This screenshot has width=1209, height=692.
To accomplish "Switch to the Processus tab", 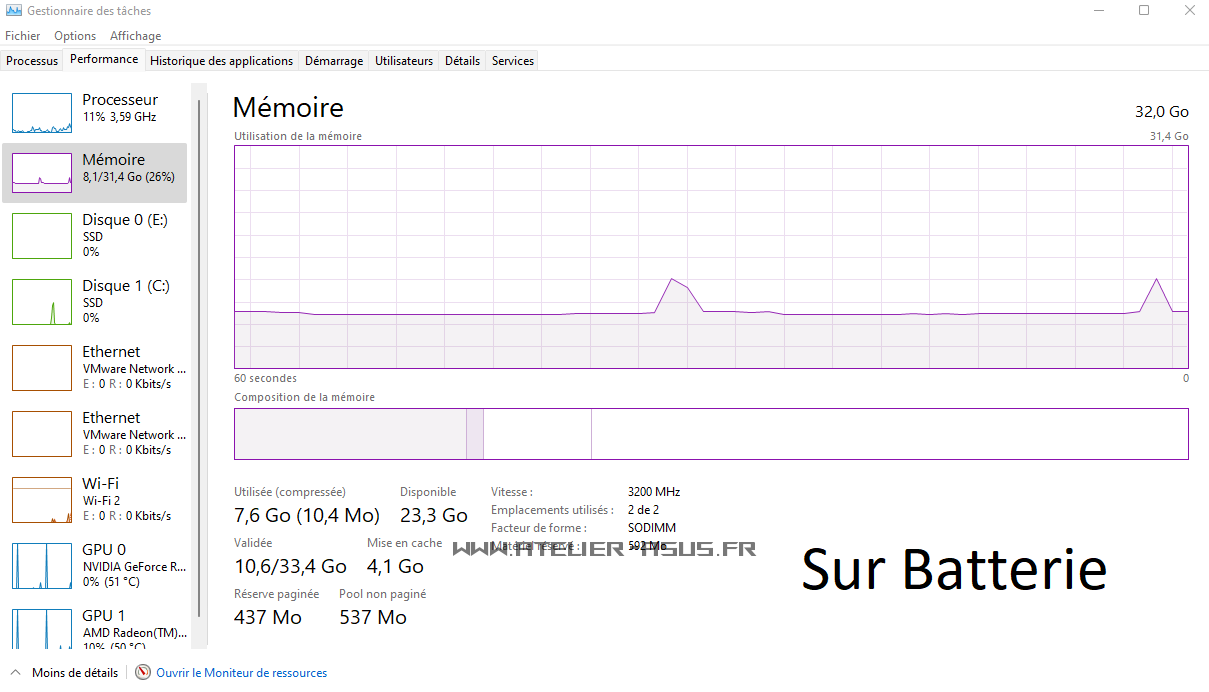I will tap(32, 61).
